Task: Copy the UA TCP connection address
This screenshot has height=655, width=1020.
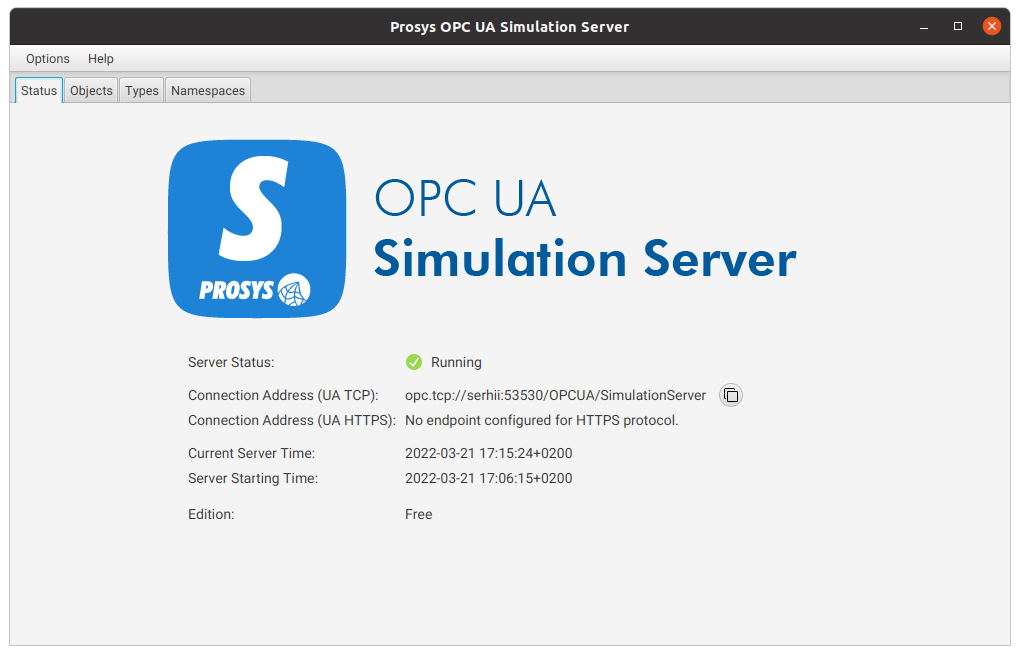Action: (x=731, y=395)
